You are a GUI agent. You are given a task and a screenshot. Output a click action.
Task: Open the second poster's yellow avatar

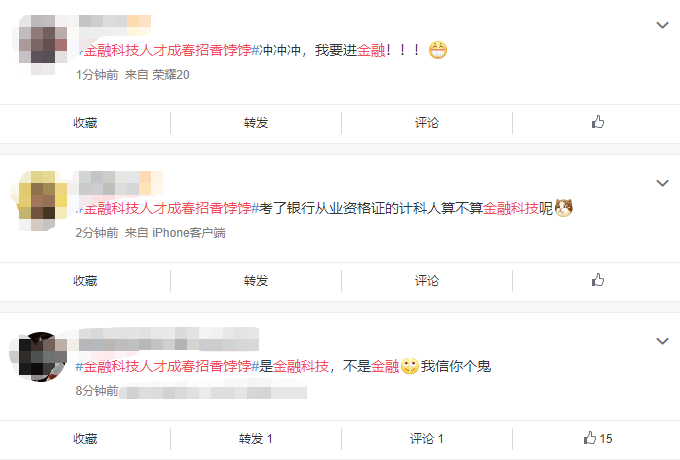coord(40,200)
